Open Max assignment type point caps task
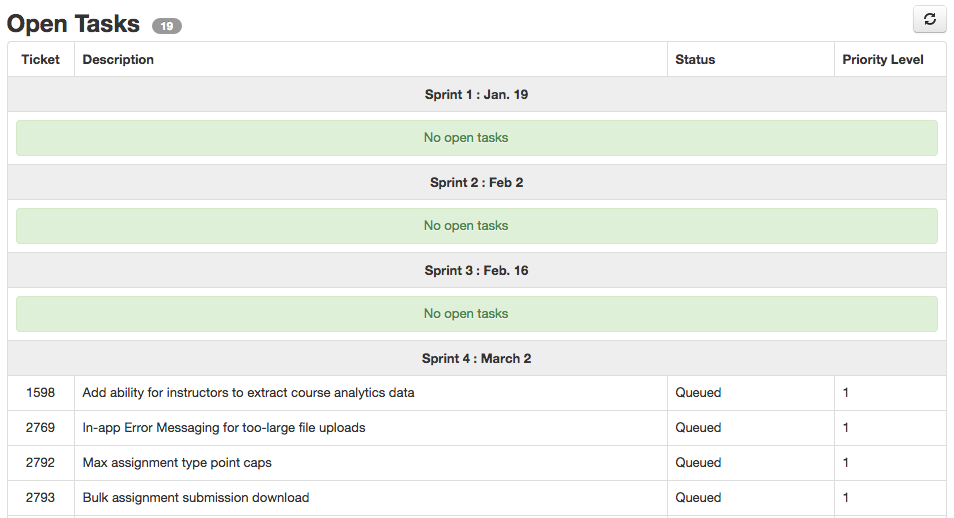 [x=177, y=463]
